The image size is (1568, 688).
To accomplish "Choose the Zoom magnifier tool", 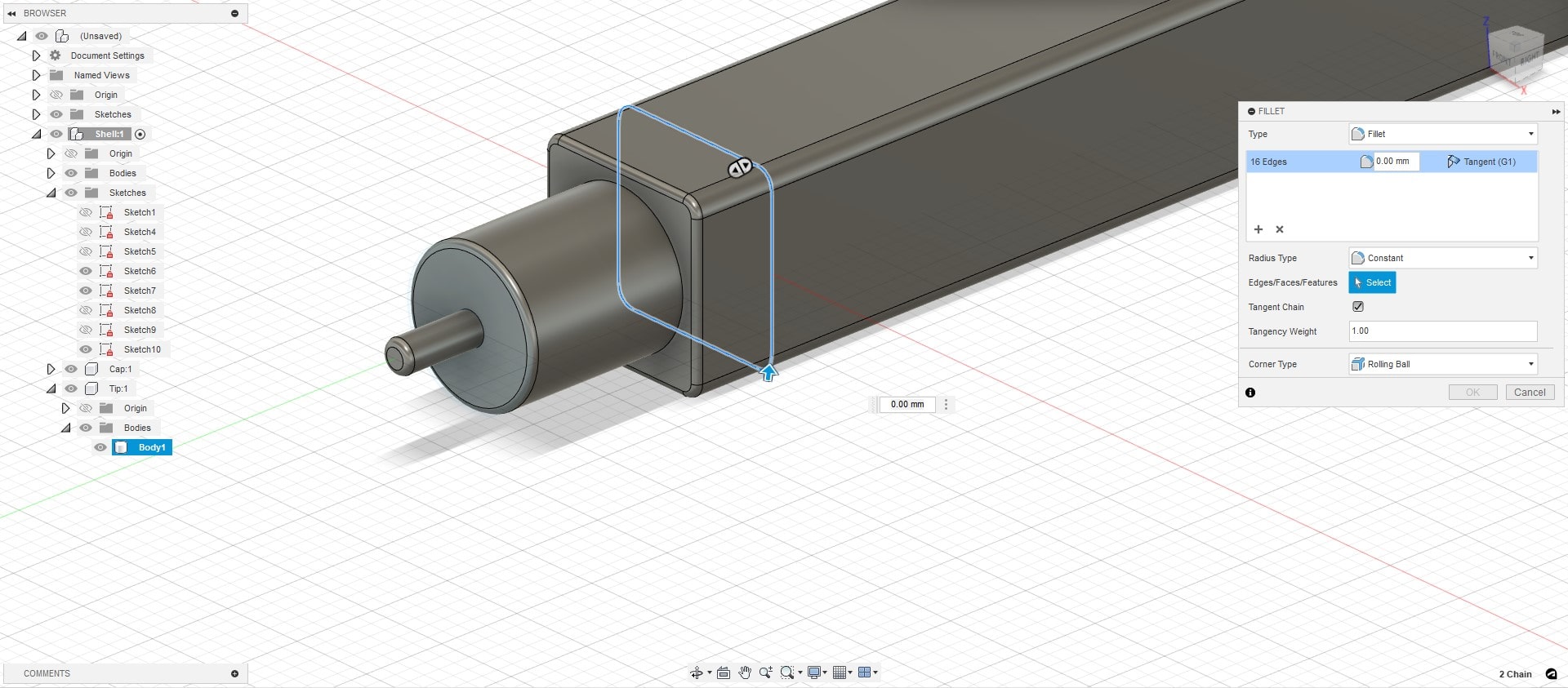I will tap(765, 672).
